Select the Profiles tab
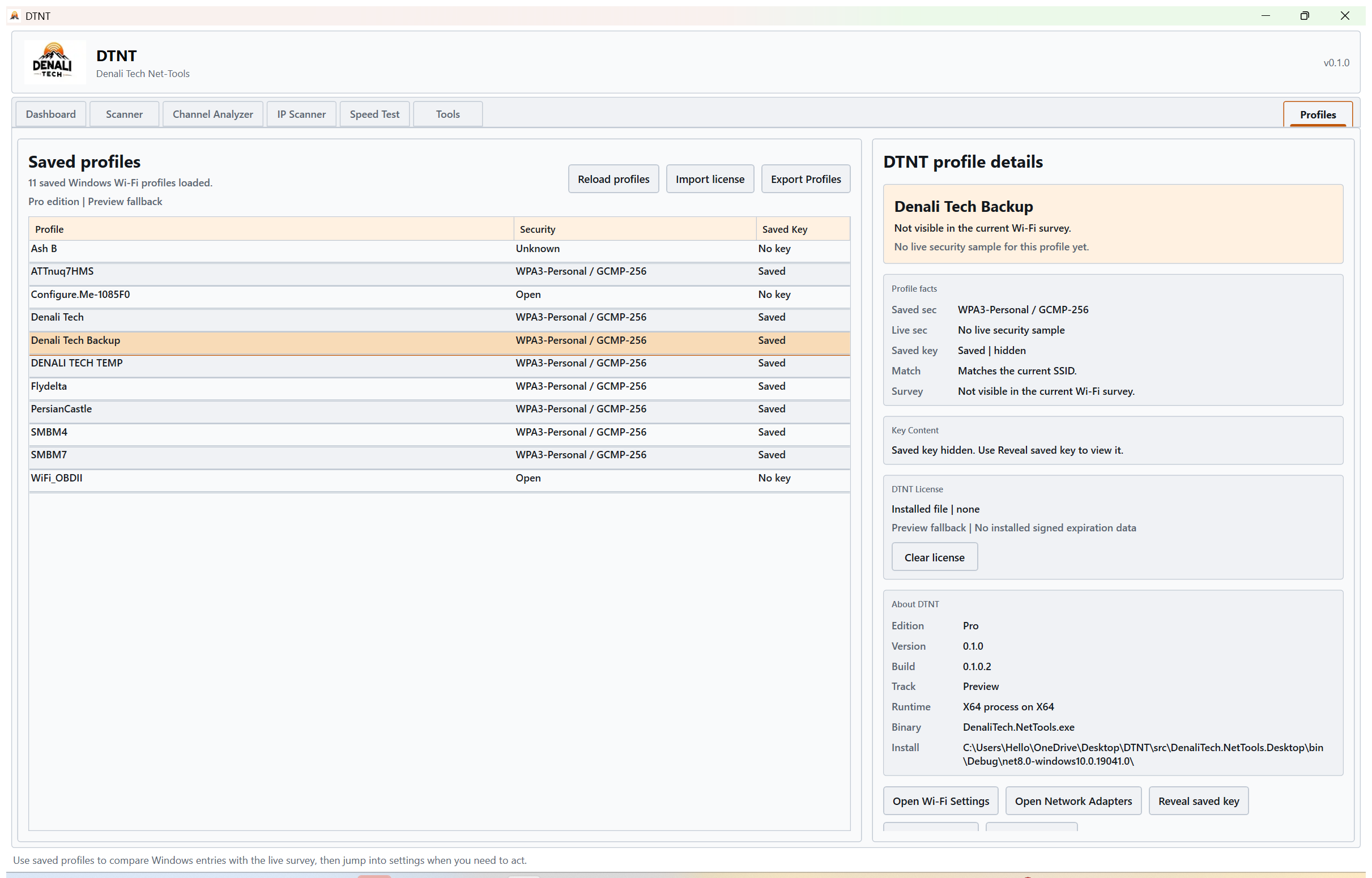1372x878 pixels. point(1317,114)
